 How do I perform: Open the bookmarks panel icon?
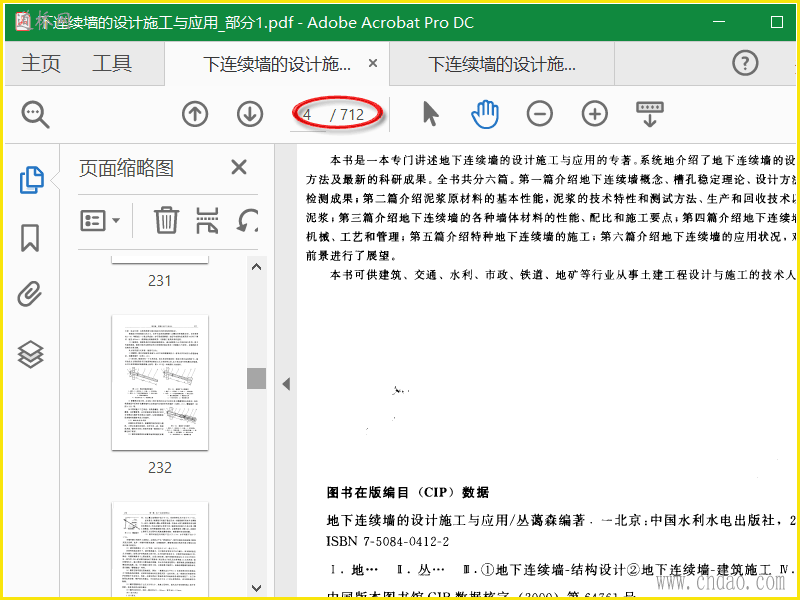pyautogui.click(x=30, y=238)
